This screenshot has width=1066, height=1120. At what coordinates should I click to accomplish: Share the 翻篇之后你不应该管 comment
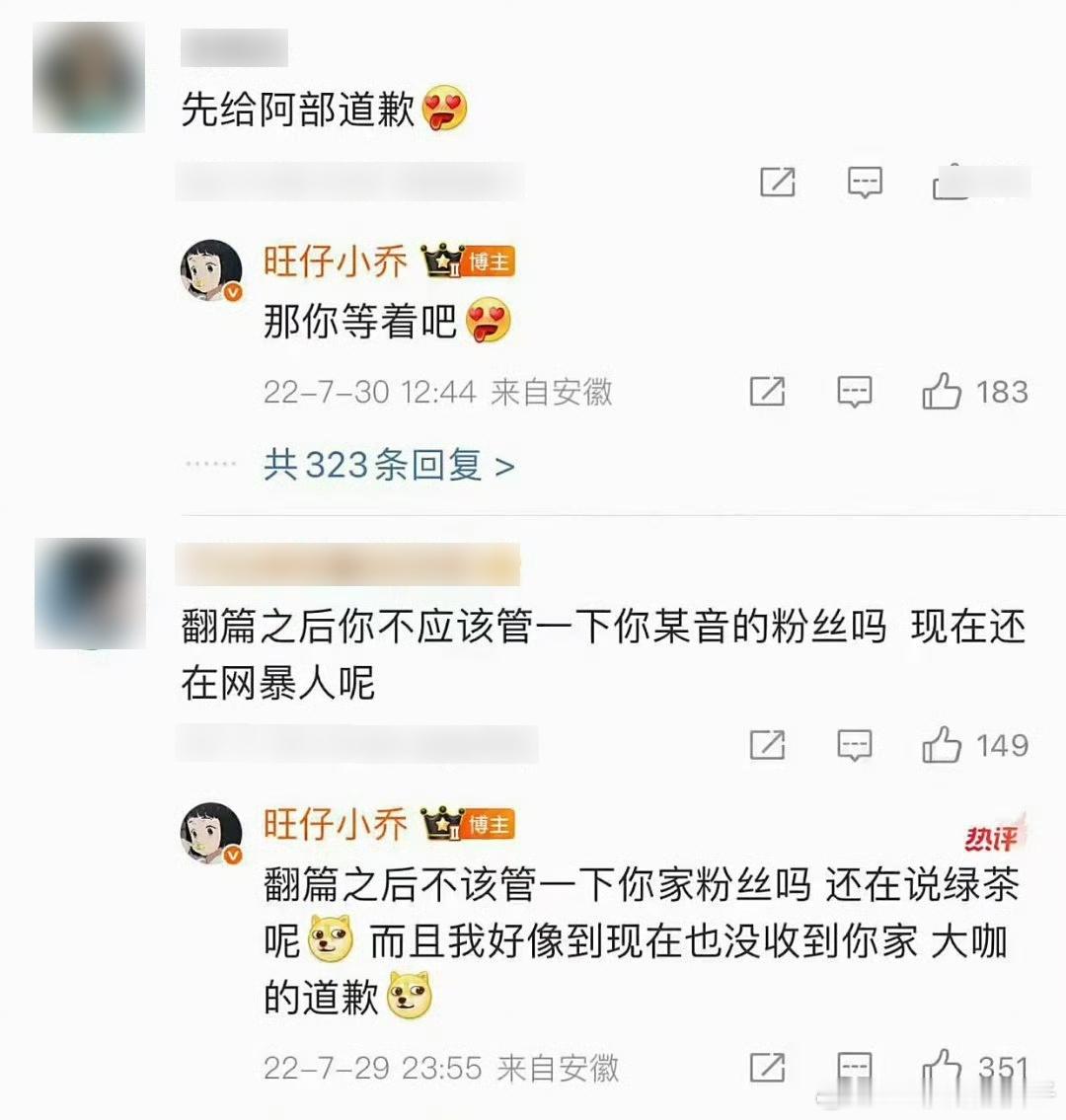pyautogui.click(x=767, y=745)
